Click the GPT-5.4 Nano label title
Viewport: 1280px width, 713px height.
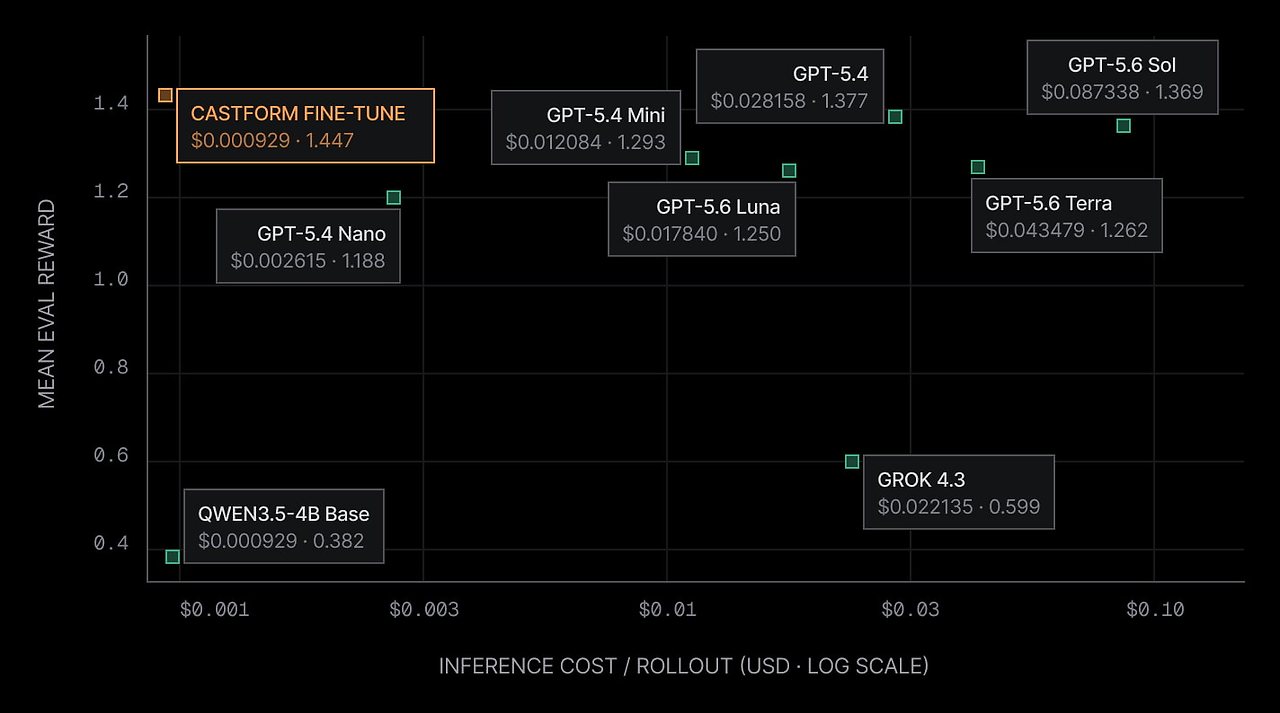click(321, 234)
